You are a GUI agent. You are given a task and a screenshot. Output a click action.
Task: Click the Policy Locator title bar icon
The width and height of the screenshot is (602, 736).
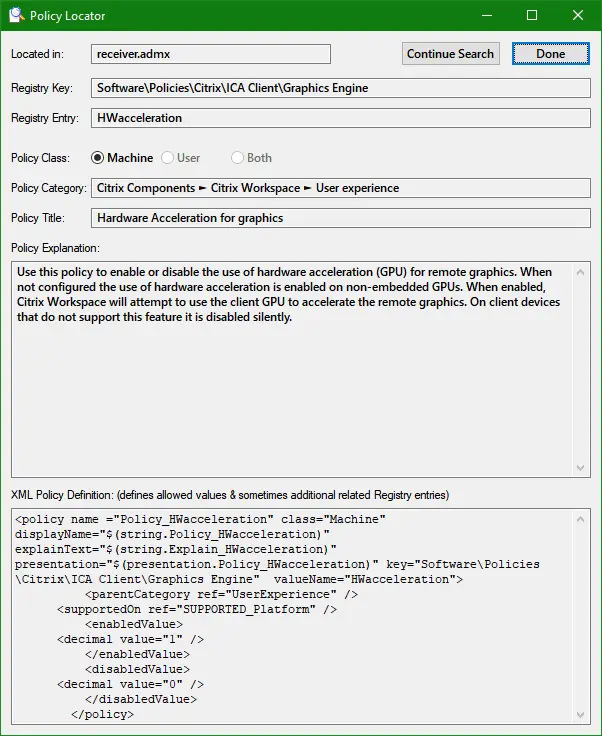16,15
